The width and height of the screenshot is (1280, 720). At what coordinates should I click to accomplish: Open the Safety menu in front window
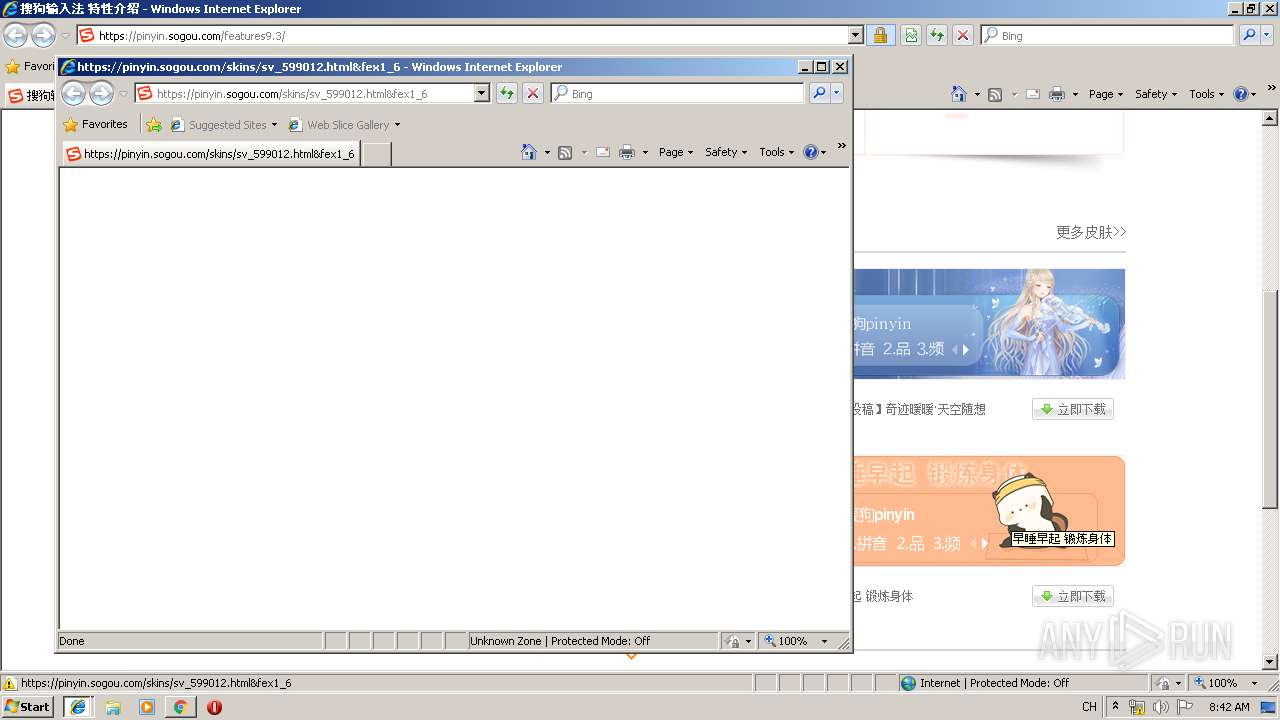coord(726,152)
